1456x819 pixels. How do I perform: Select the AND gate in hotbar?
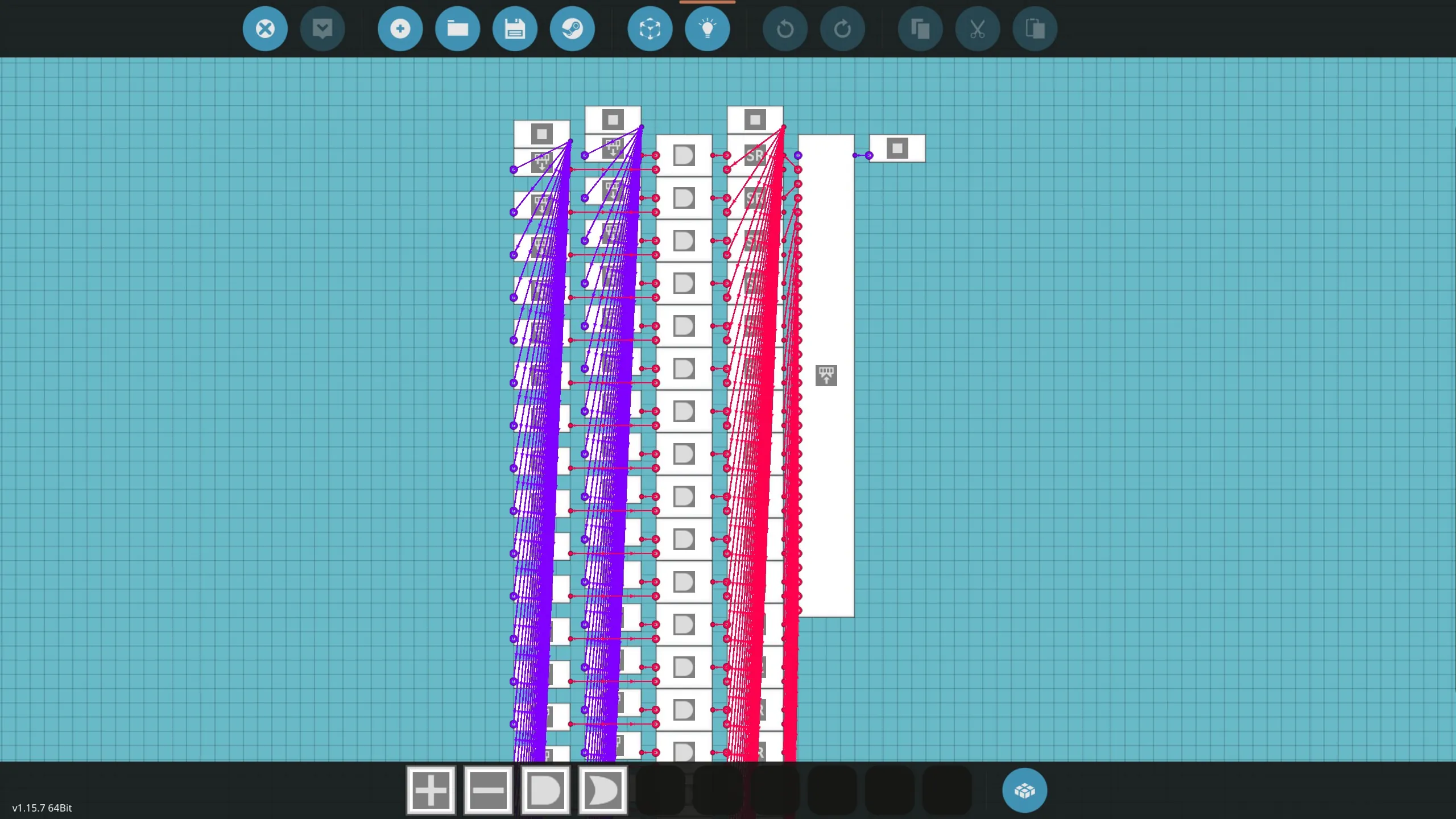point(546,790)
